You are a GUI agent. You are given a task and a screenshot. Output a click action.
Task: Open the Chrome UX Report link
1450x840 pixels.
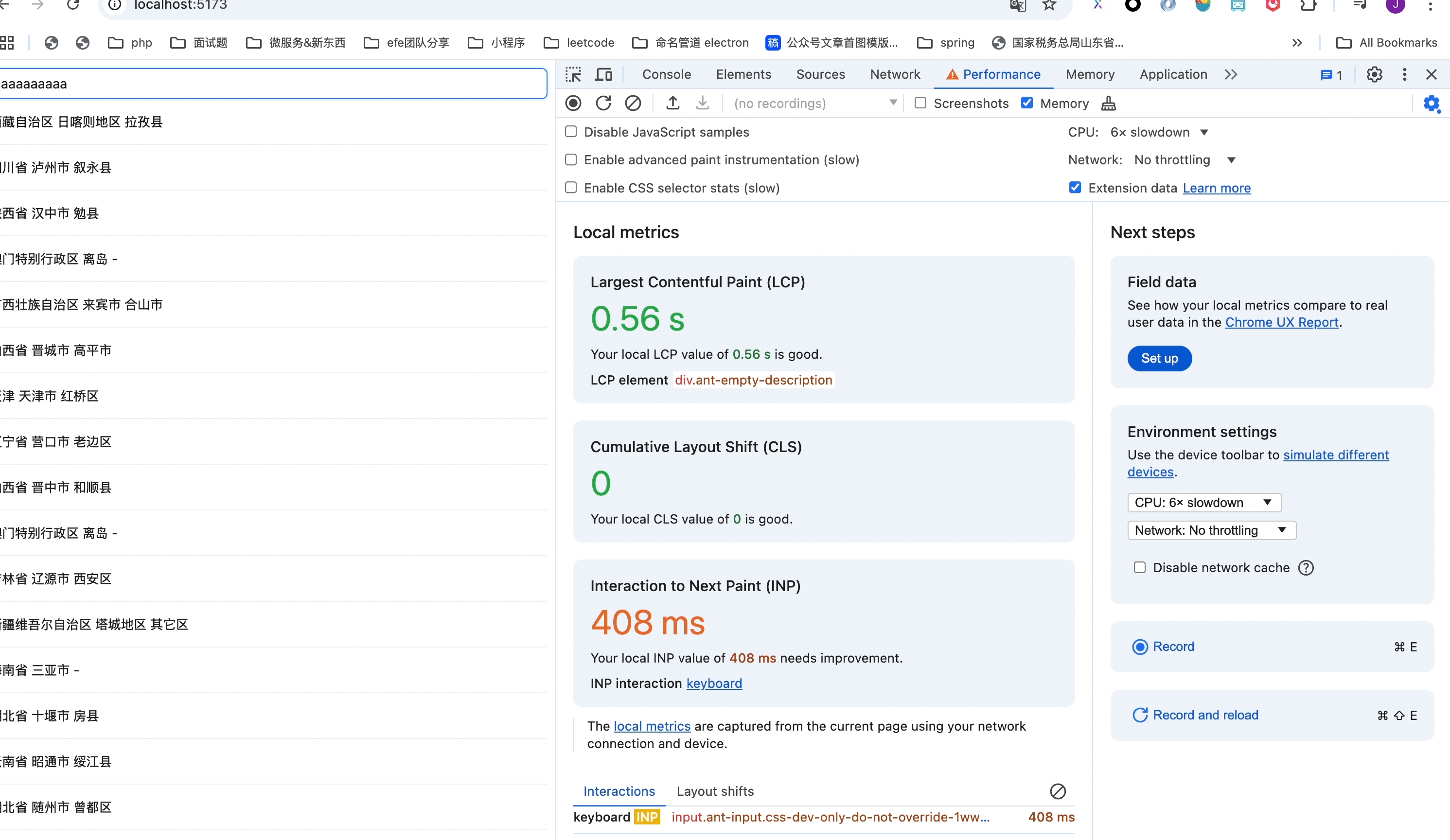click(1281, 322)
